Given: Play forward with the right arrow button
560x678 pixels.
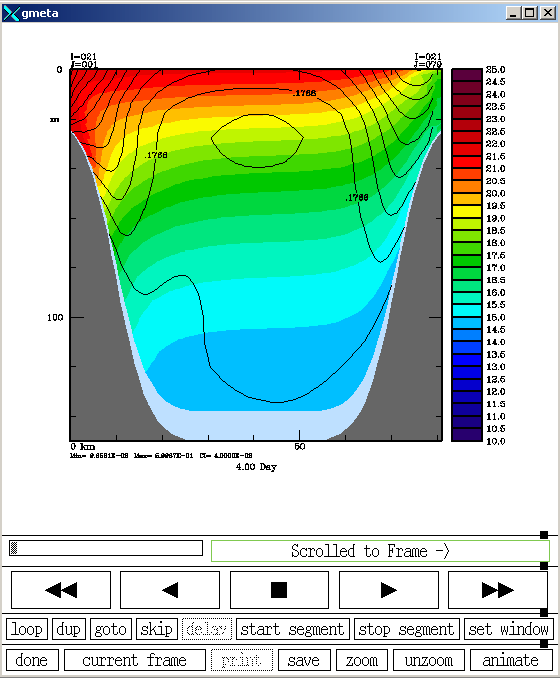Looking at the screenshot, I should (389, 590).
